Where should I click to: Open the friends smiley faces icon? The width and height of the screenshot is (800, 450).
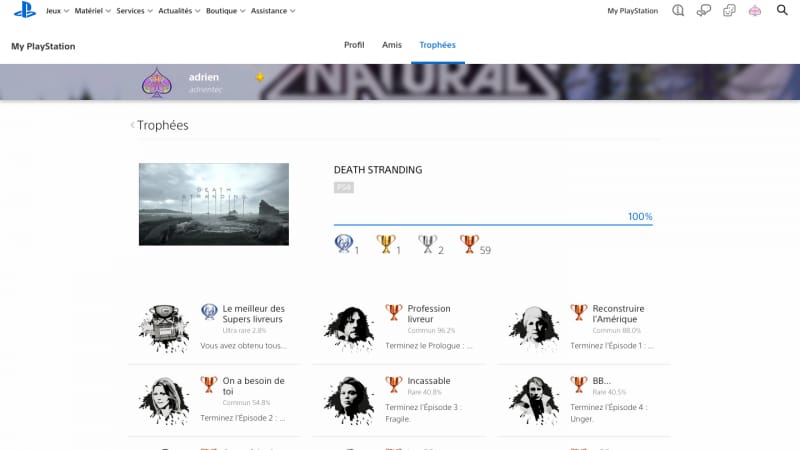click(729, 10)
